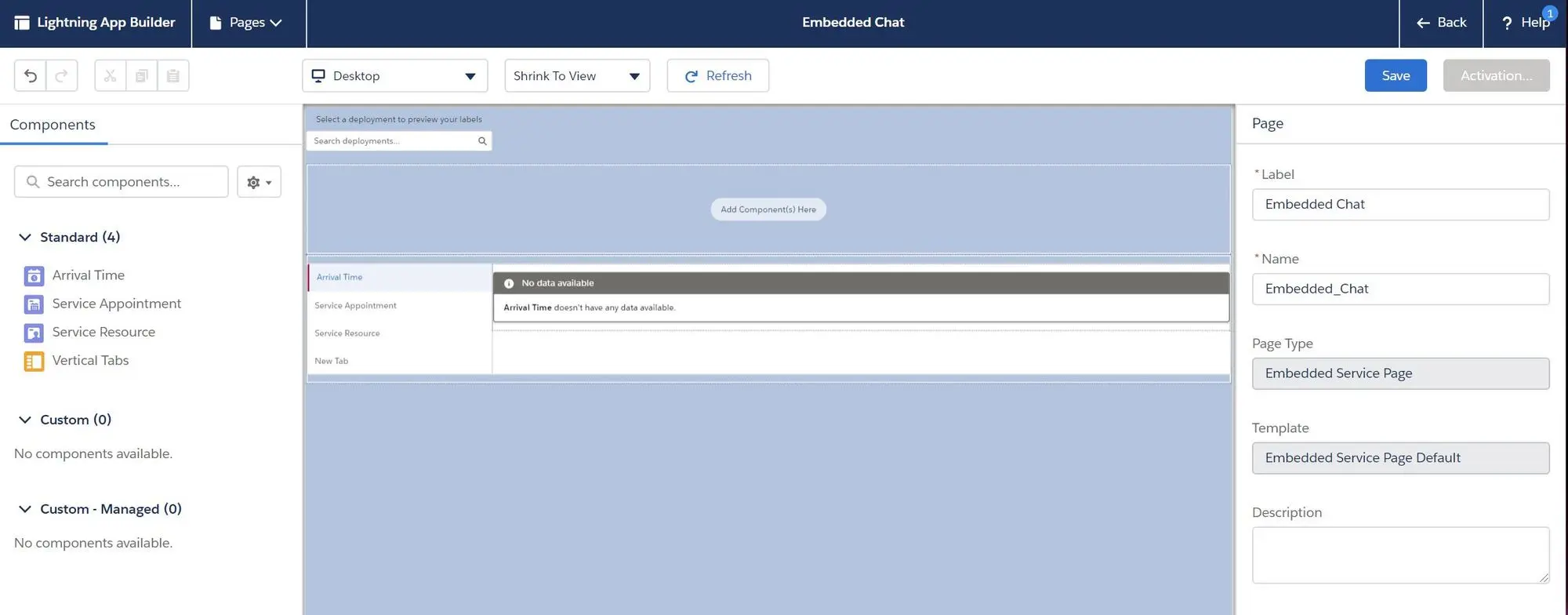Click the Pages document icon
The image size is (1568, 615).
216,23
